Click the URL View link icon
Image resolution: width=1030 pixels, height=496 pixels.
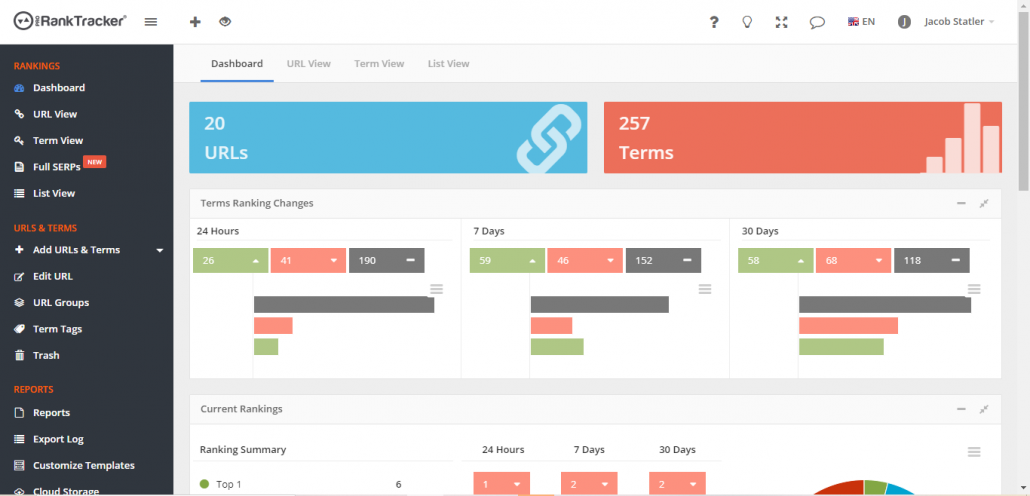point(19,114)
